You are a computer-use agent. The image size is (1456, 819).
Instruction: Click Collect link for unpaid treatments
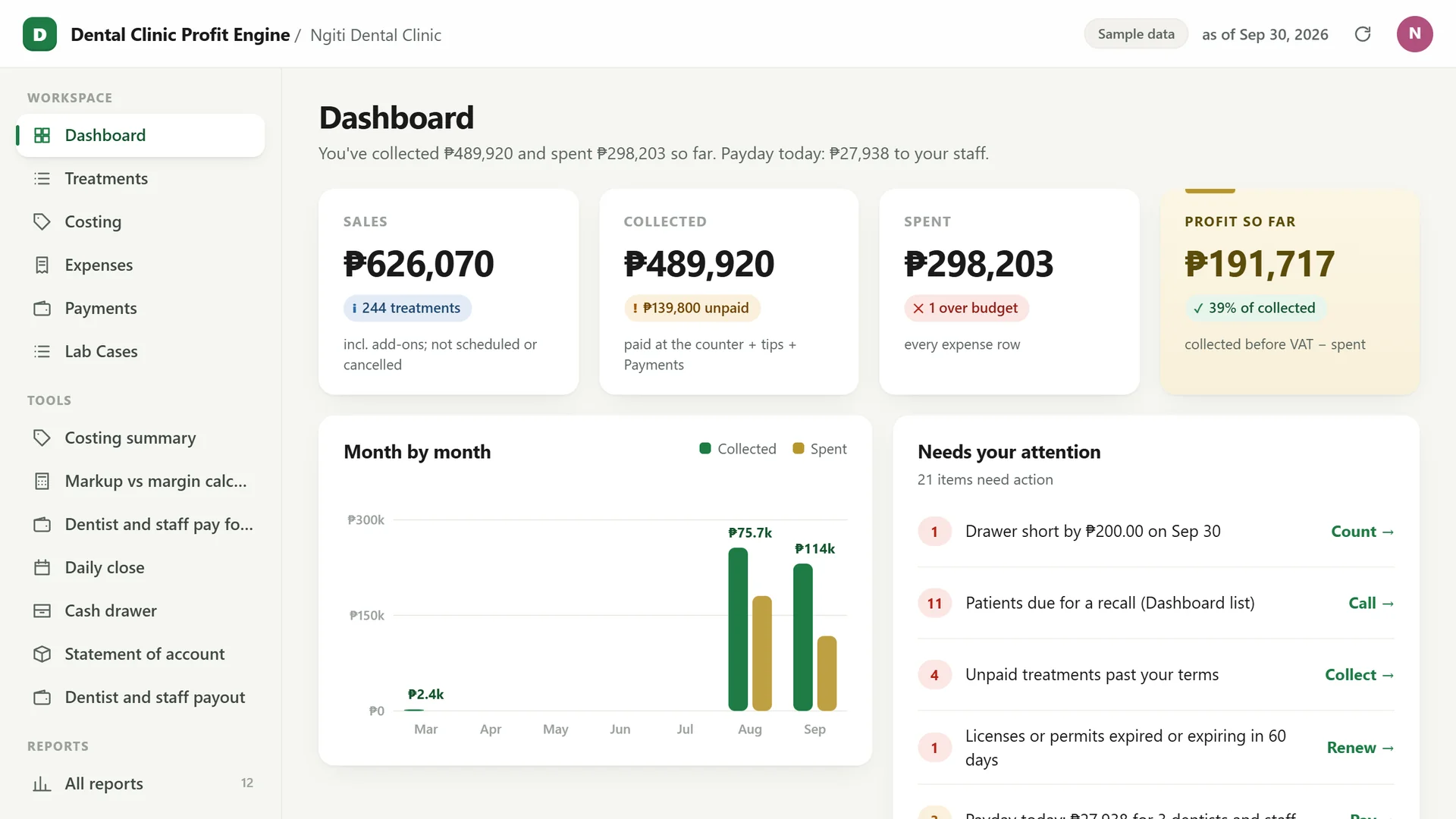coord(1359,675)
